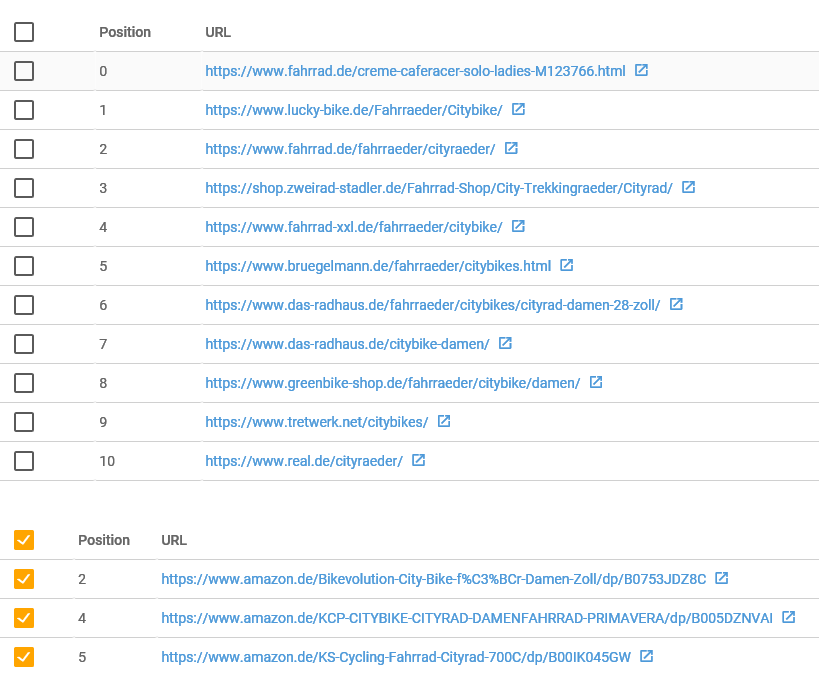Open external link icon for creme-caferacer-solo-ladies URL
This screenshot has width=819, height=674.
[641, 70]
